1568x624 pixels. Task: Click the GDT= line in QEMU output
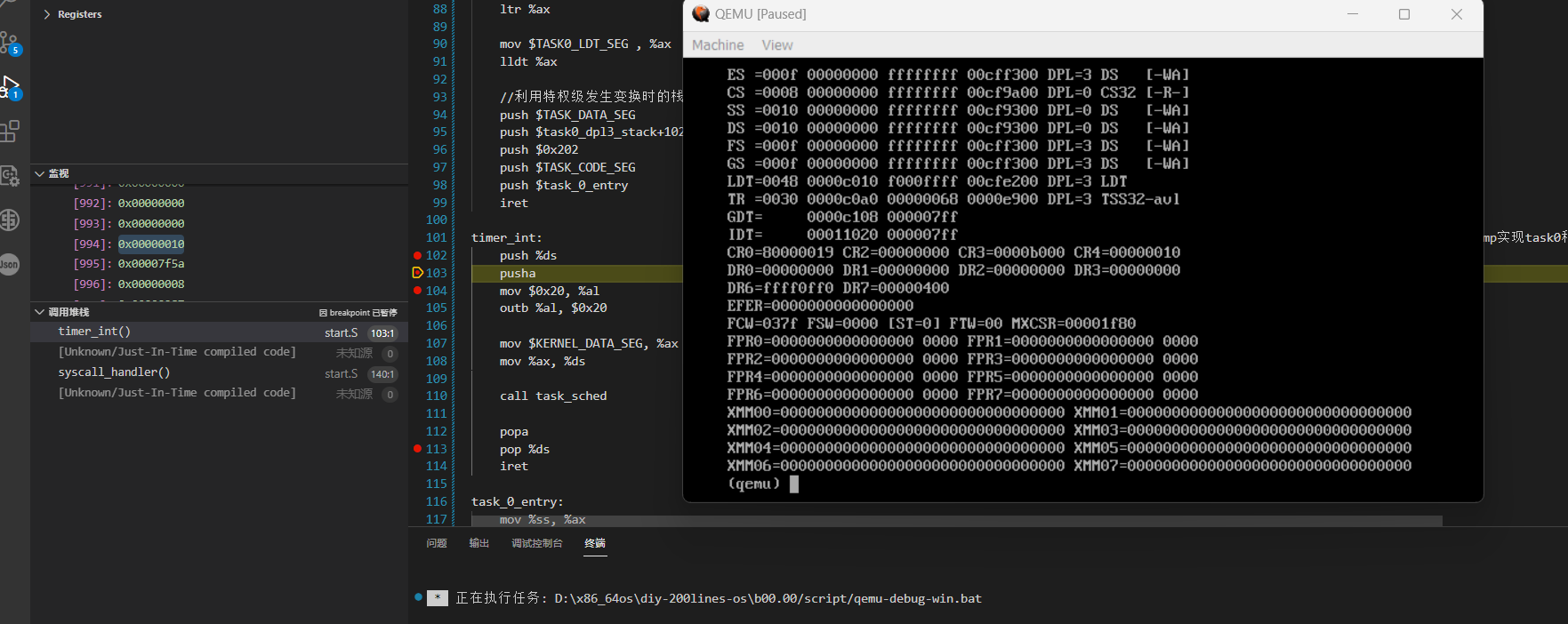842,217
